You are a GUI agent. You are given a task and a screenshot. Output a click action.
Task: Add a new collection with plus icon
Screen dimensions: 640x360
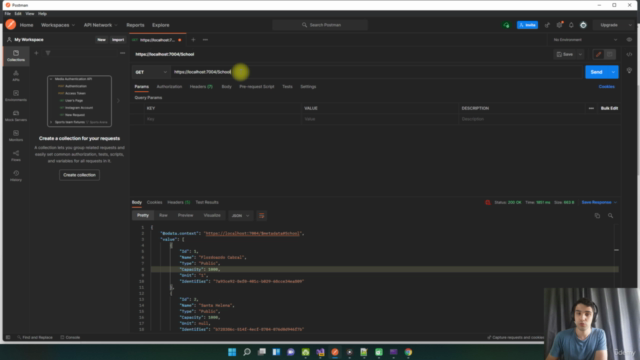pyautogui.click(x=36, y=53)
